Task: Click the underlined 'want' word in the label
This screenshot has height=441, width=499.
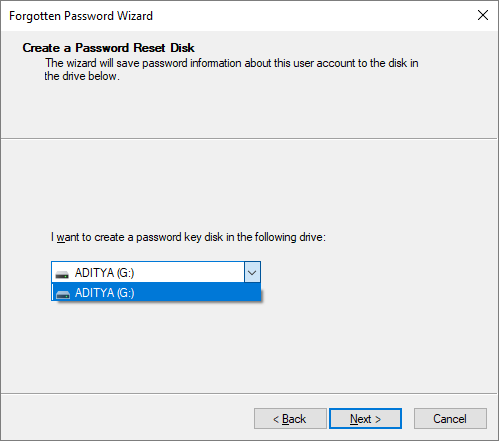Action: [x=68, y=237]
